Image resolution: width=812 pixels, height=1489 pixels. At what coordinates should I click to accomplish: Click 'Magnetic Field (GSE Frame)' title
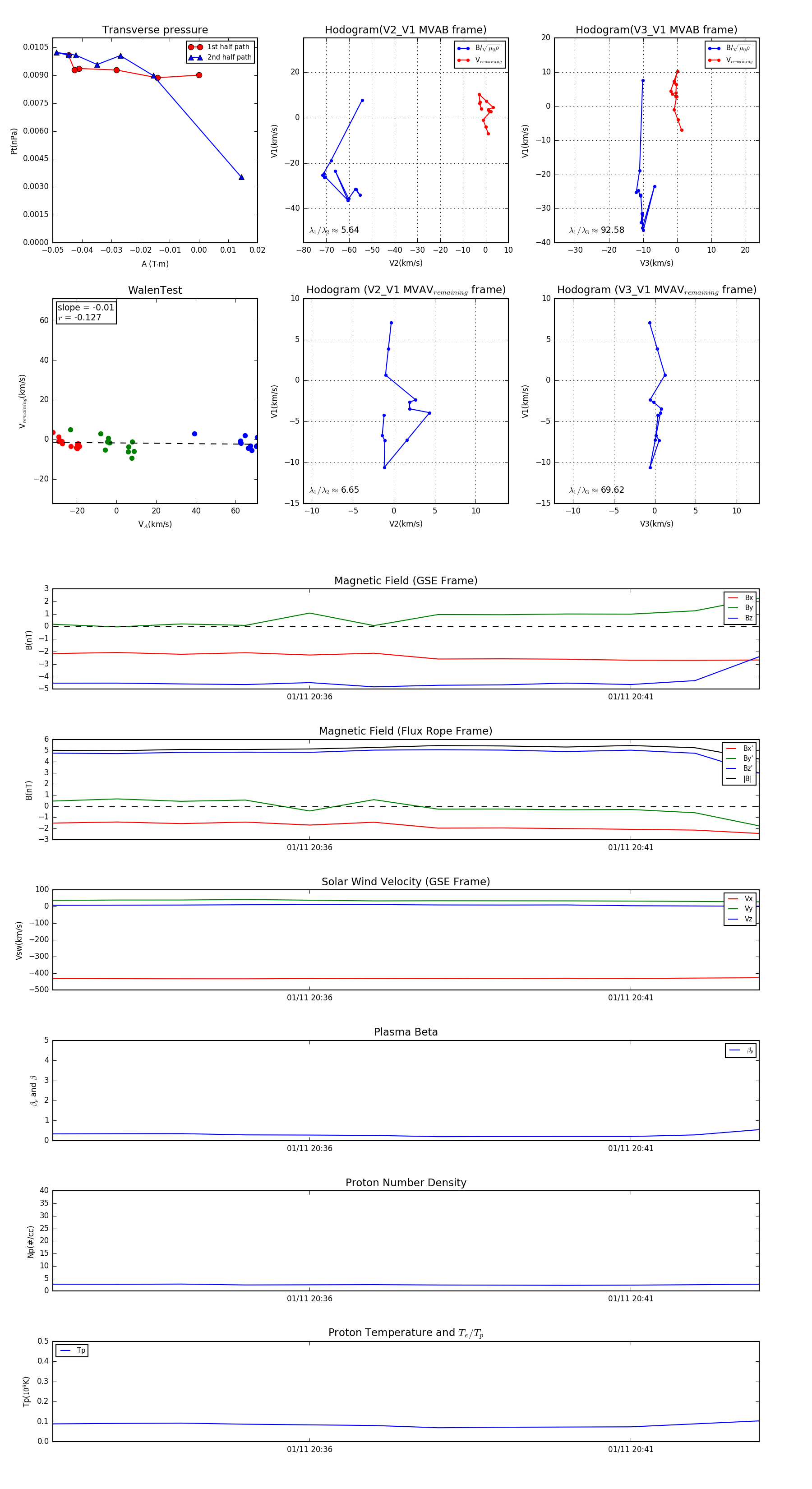click(406, 581)
